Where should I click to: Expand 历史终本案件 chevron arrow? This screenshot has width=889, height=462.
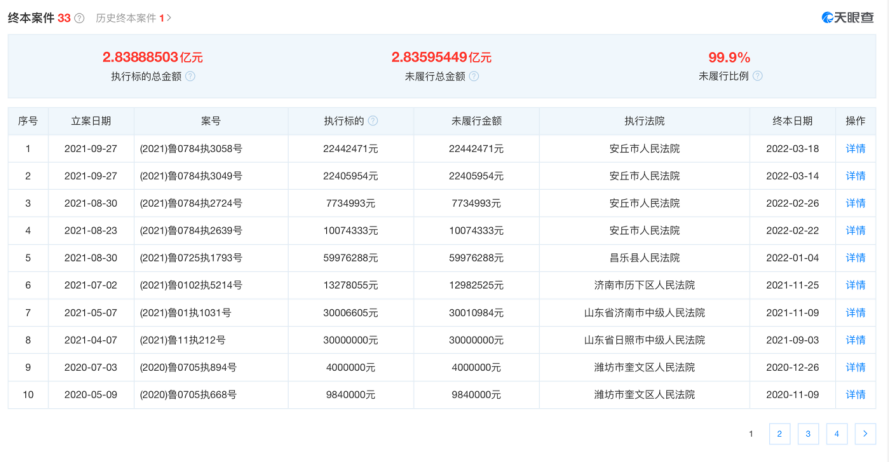point(170,18)
